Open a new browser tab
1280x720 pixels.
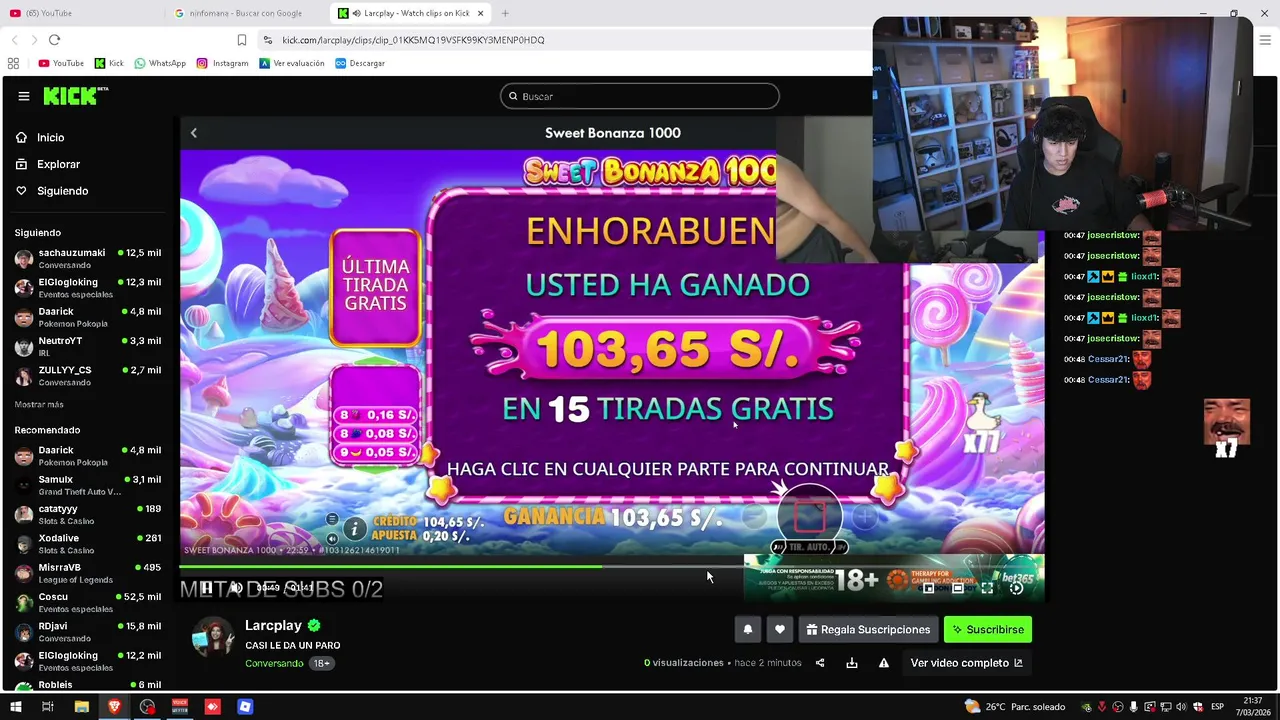(505, 13)
